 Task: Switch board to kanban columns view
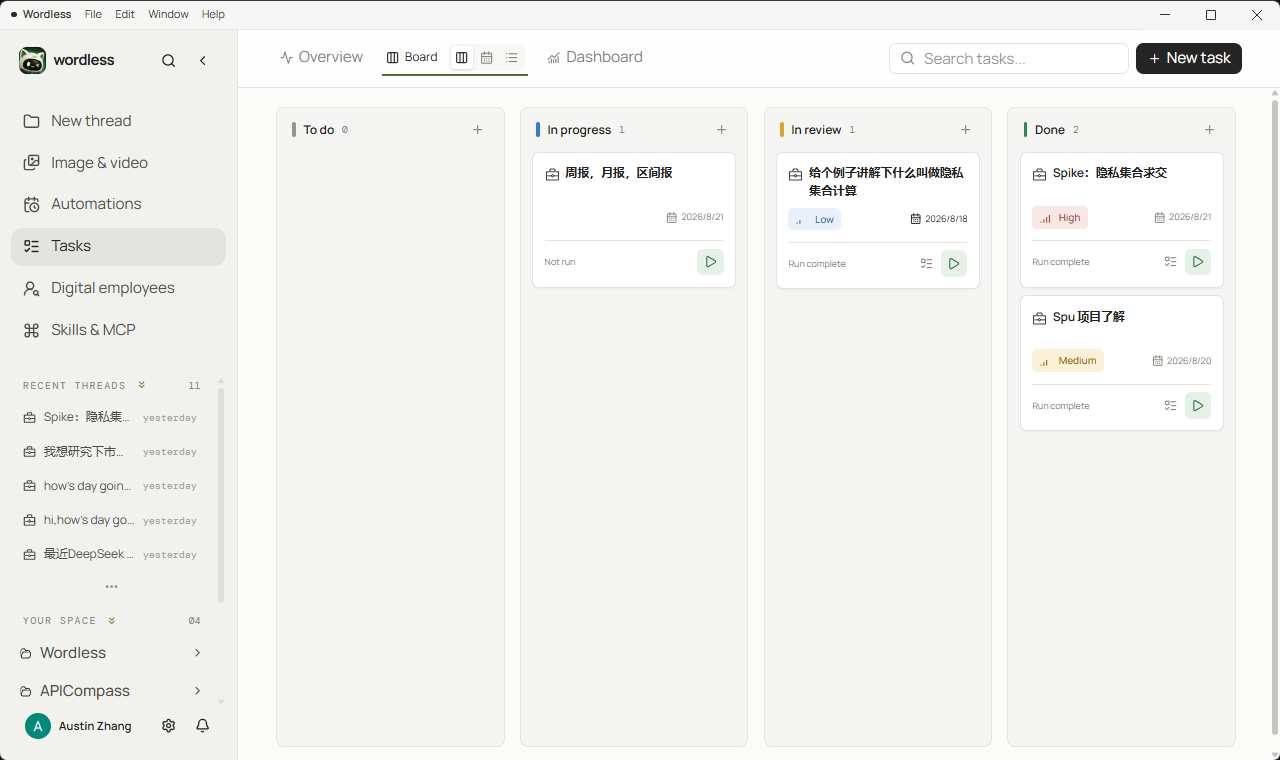click(x=462, y=58)
